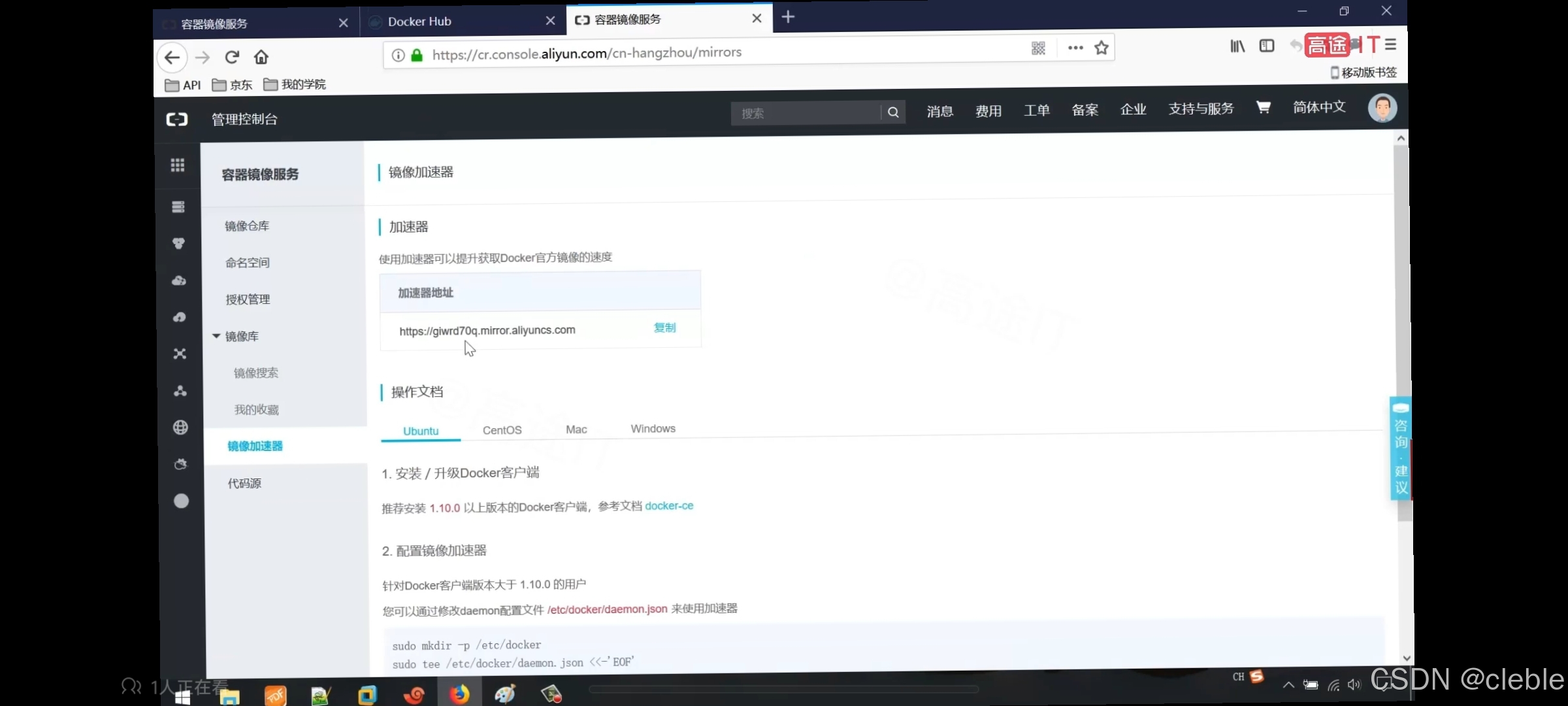Open the 简体中文 language selector
Viewport: 1568px width, 706px height.
(1319, 107)
